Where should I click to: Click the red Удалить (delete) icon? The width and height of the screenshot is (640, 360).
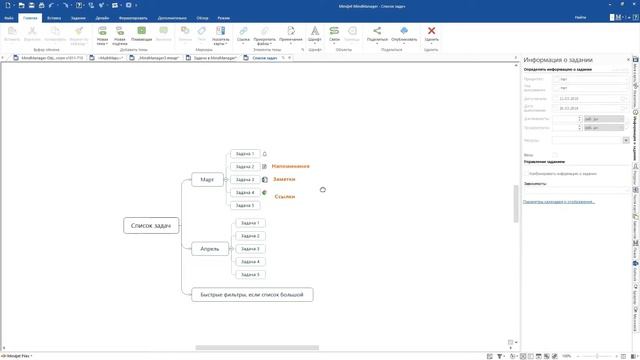[431, 31]
